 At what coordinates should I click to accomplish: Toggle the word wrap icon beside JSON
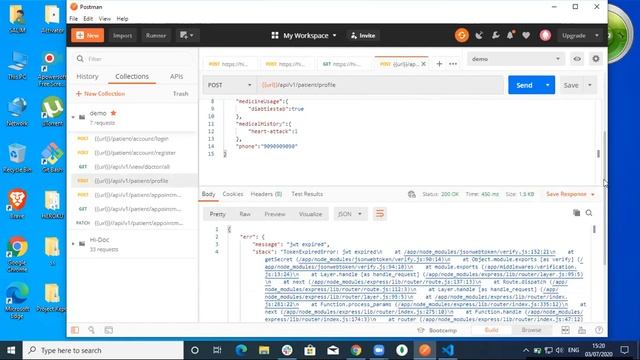[x=380, y=214]
